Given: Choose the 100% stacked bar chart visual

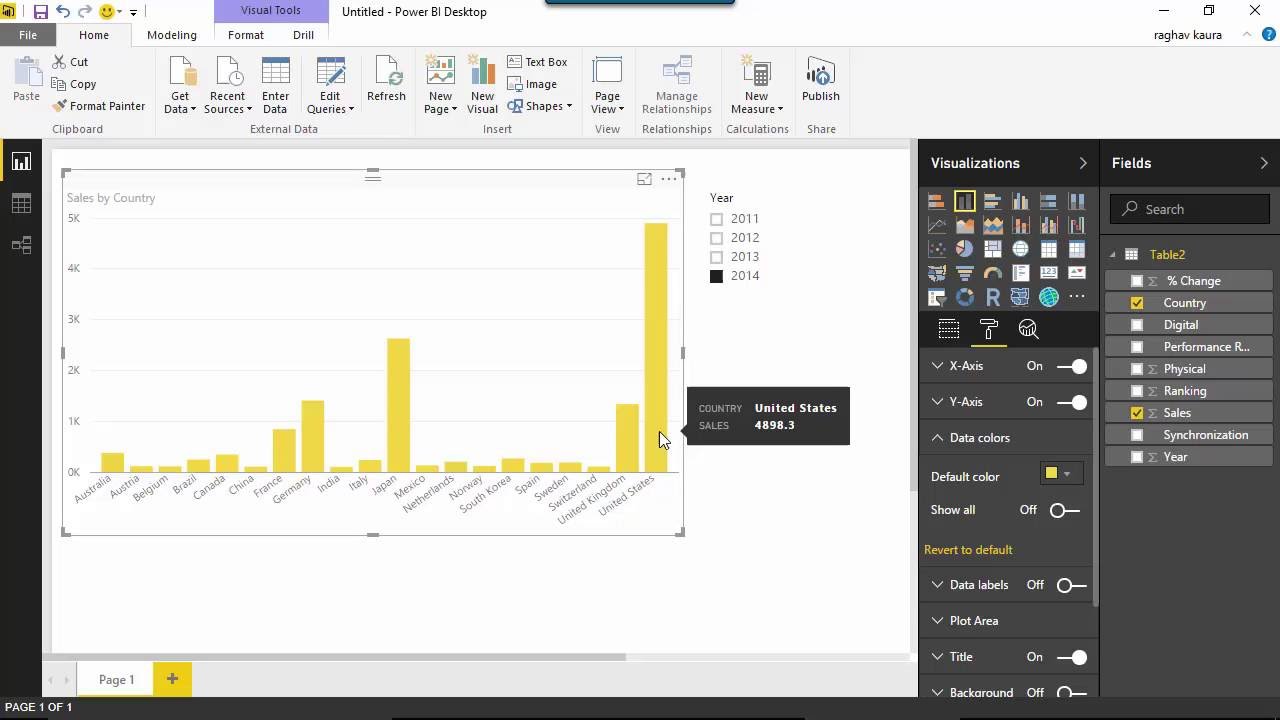Looking at the screenshot, I should pos(1048,201).
